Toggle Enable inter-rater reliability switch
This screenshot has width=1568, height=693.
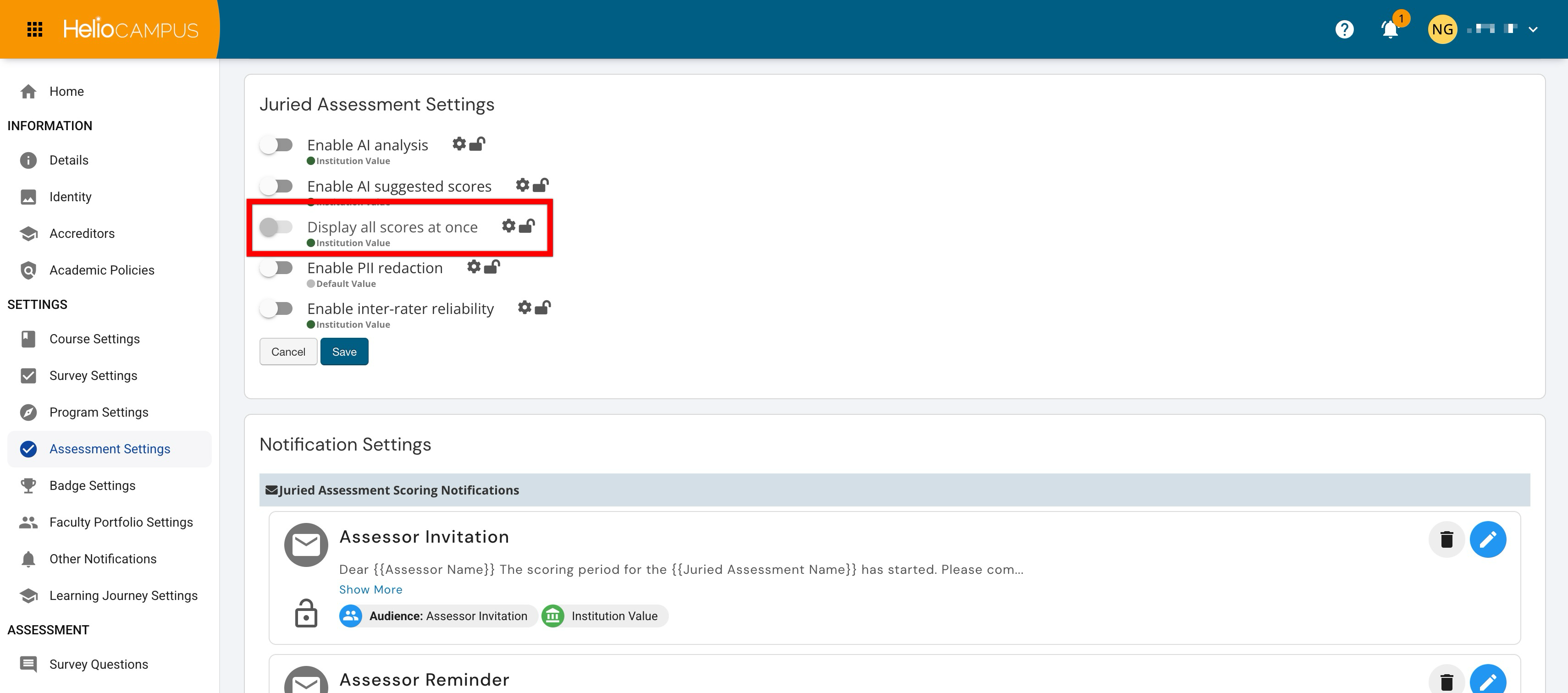[x=276, y=308]
